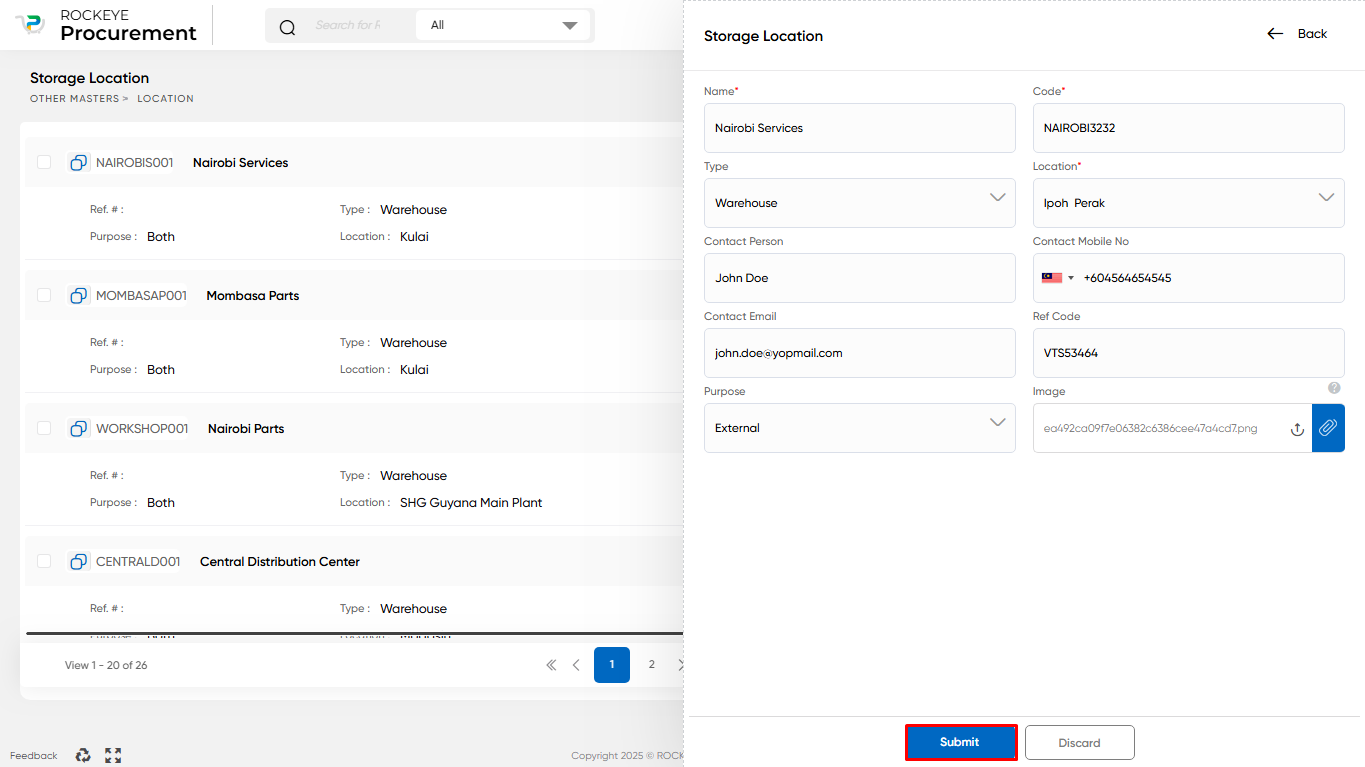Go to page 2 of results

pyautogui.click(x=651, y=665)
